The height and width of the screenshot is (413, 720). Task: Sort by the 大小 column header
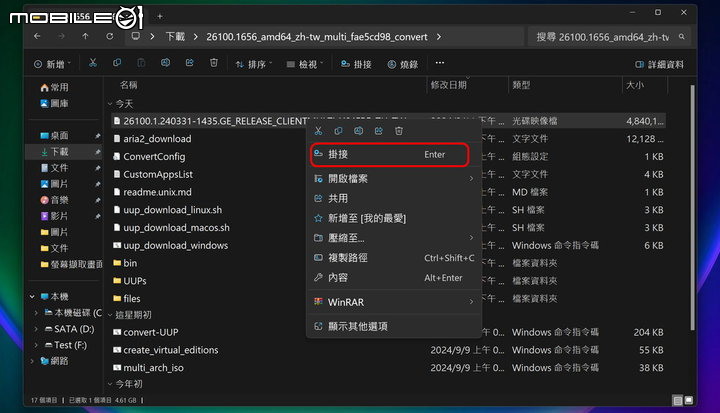[635, 85]
